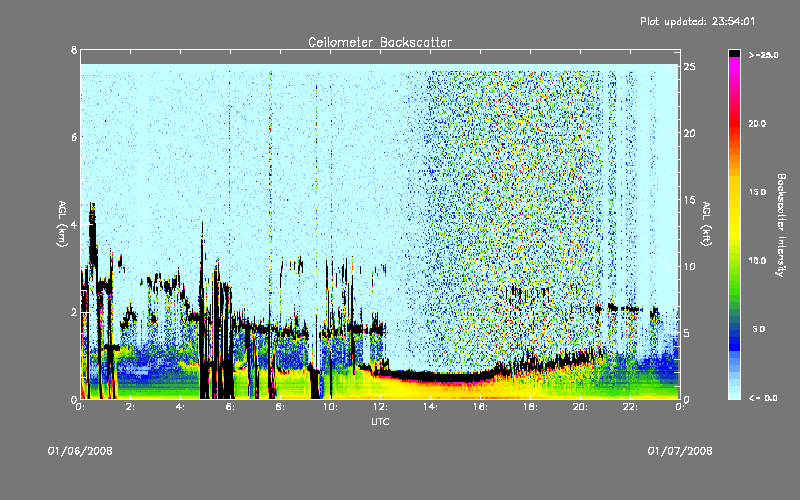Viewport: 800px width, 500px height.
Task: Click the 'AGL (kft)' right axis label
Action: click(x=706, y=224)
